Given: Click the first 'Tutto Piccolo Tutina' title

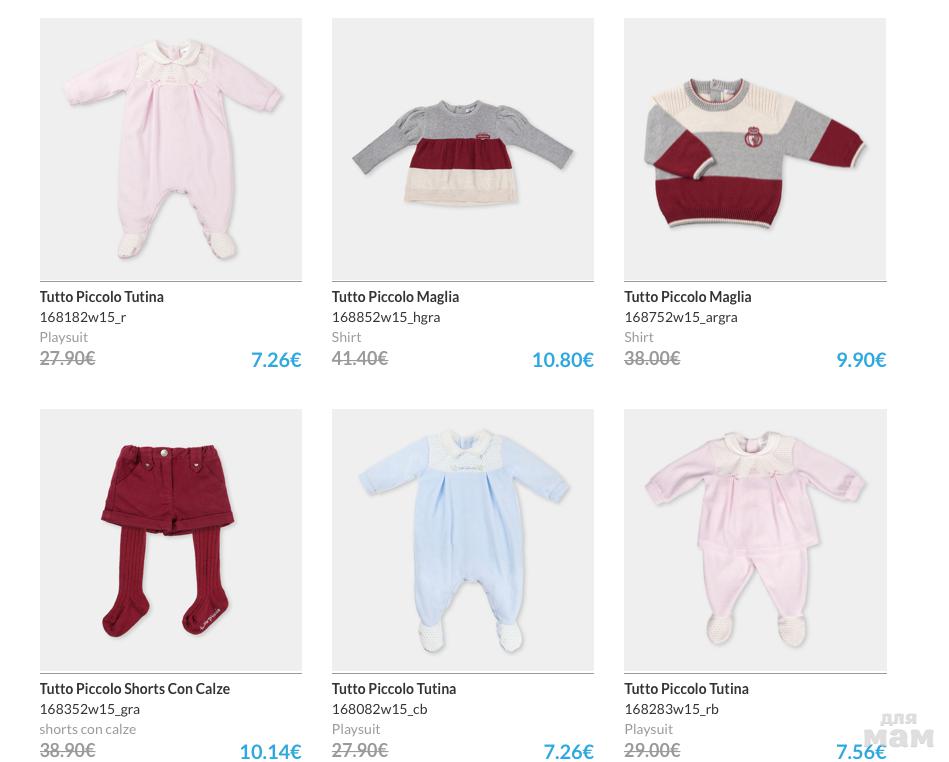Looking at the screenshot, I should tap(101, 297).
